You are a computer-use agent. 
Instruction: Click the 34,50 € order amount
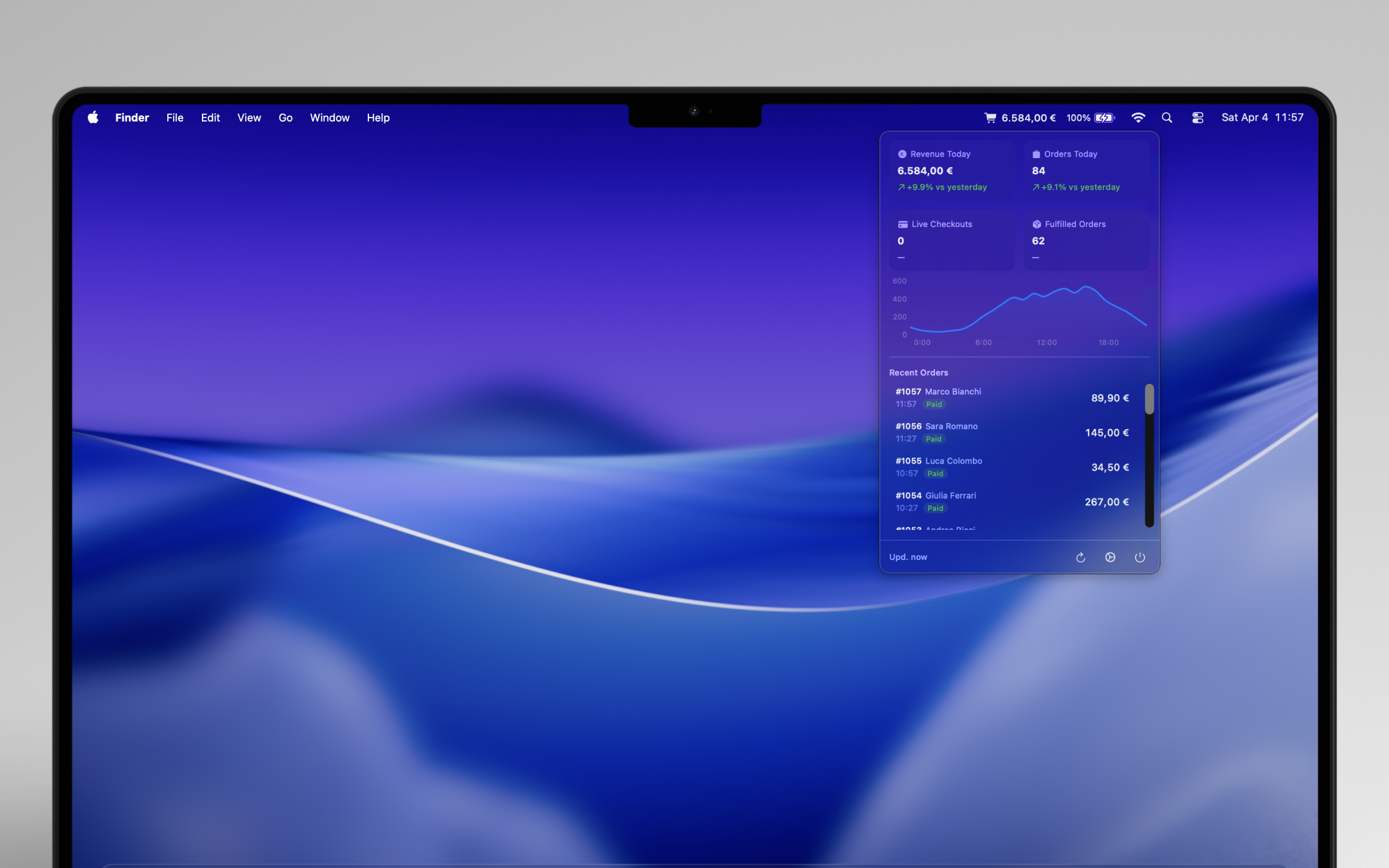pyautogui.click(x=1110, y=467)
